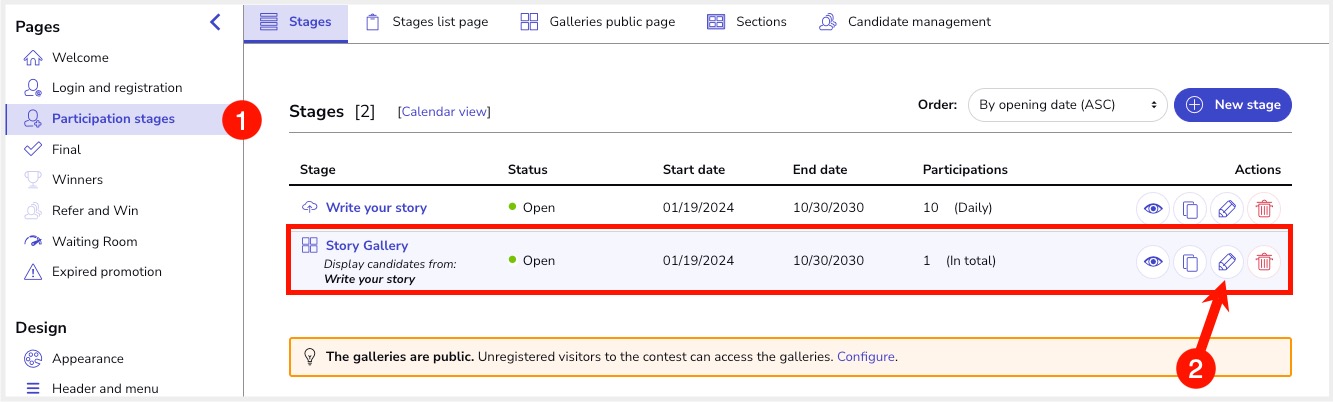The width and height of the screenshot is (1333, 402).
Task: Open the Galleries public page tab
Action: pos(598,22)
